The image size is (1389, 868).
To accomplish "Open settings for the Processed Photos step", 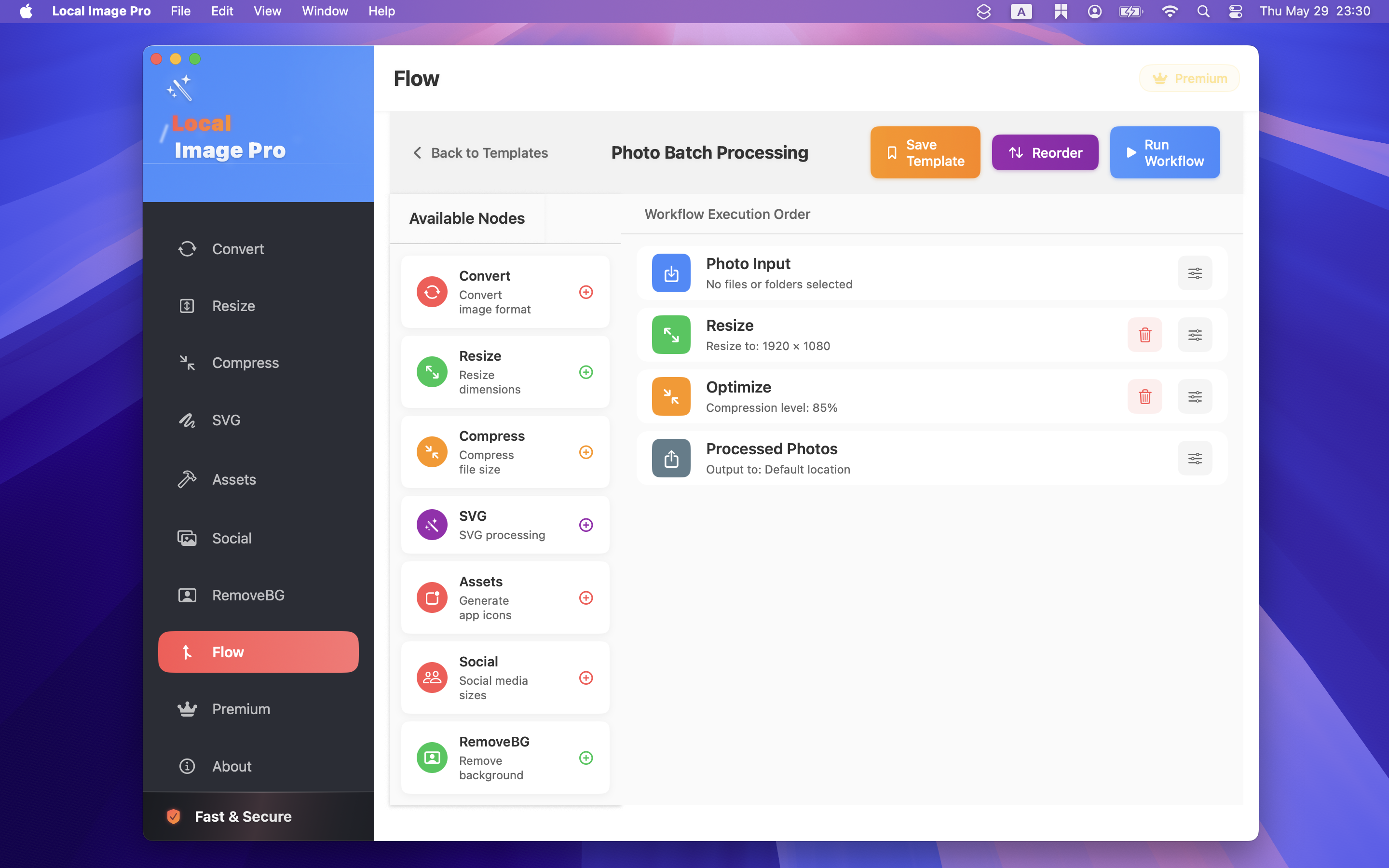I will pyautogui.click(x=1195, y=458).
